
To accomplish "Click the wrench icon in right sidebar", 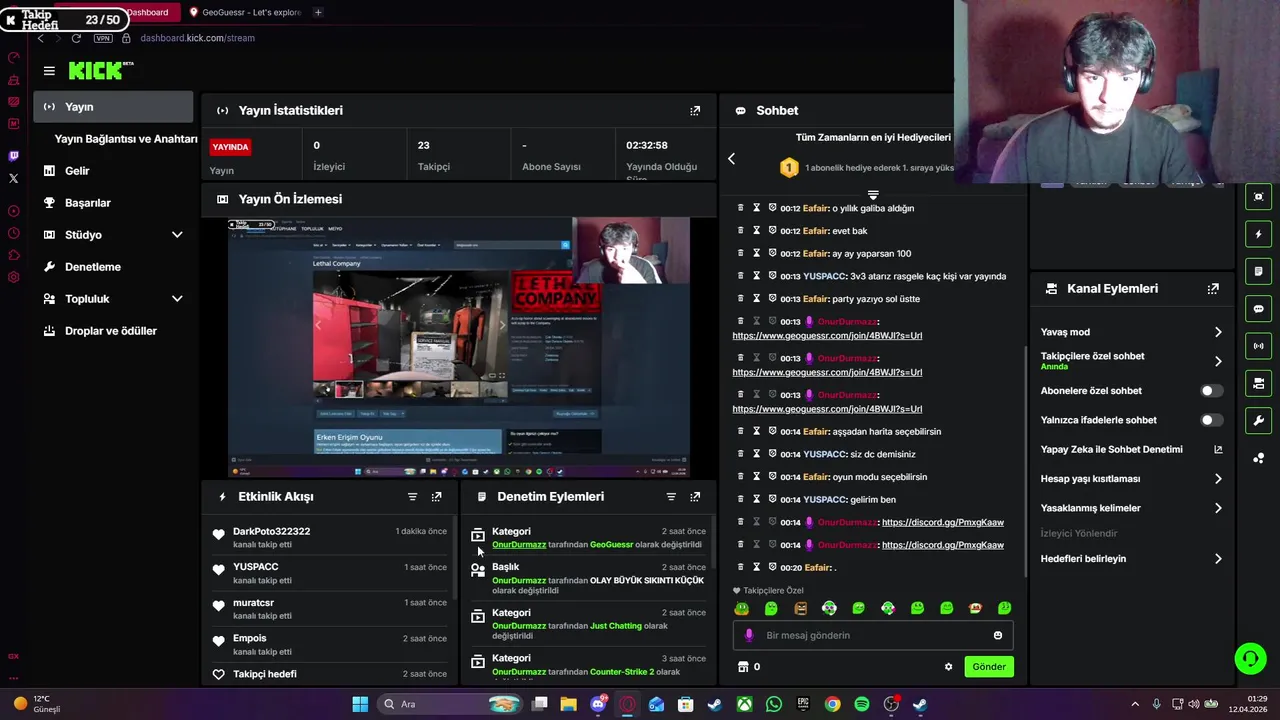I will 1259,421.
